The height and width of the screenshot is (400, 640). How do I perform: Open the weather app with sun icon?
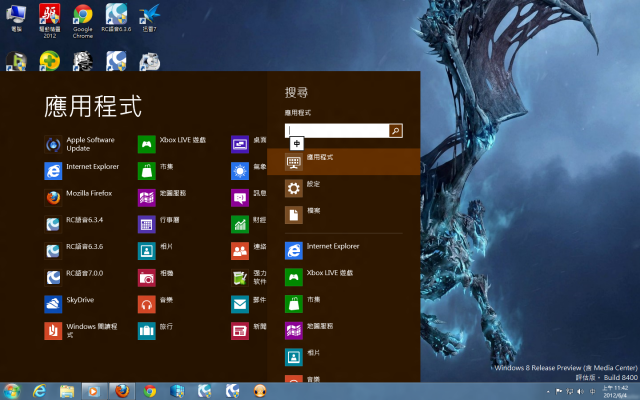pyautogui.click(x=249, y=171)
